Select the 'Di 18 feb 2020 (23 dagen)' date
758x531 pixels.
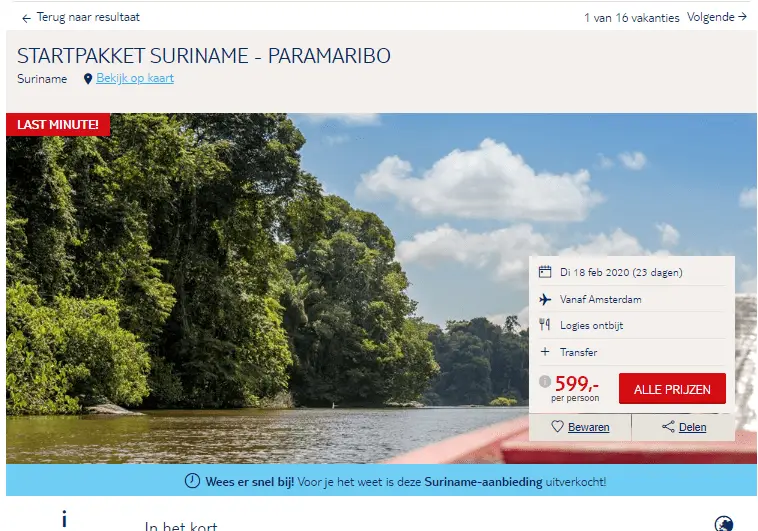click(621, 272)
